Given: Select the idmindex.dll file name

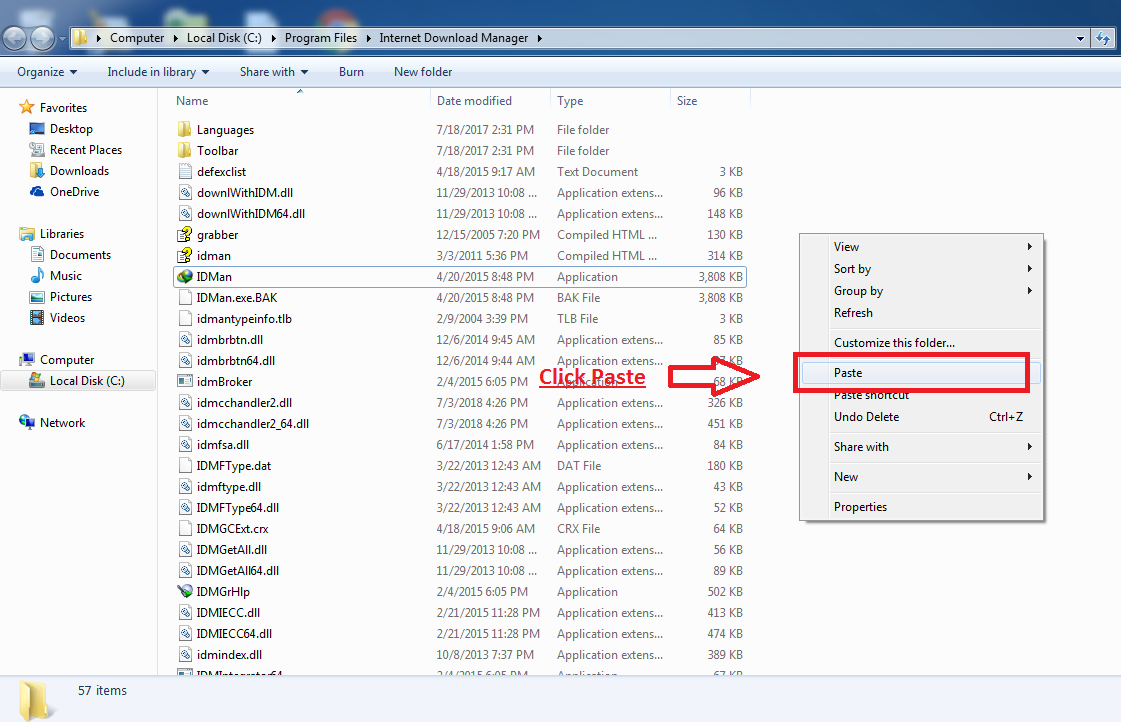Looking at the screenshot, I should [229, 655].
